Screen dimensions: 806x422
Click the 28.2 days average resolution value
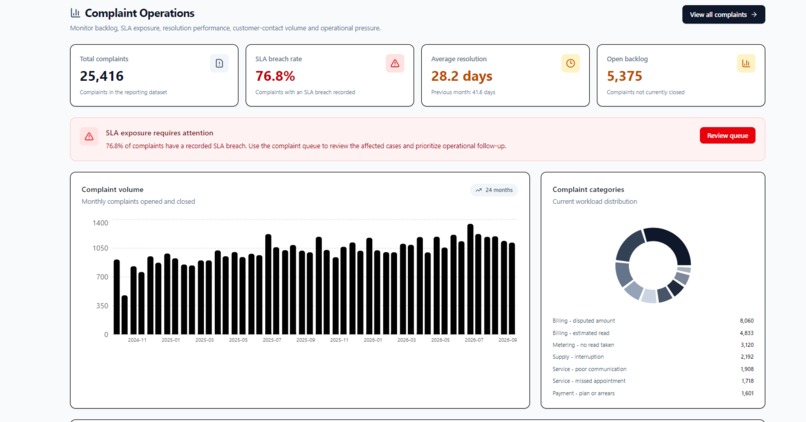pos(462,76)
